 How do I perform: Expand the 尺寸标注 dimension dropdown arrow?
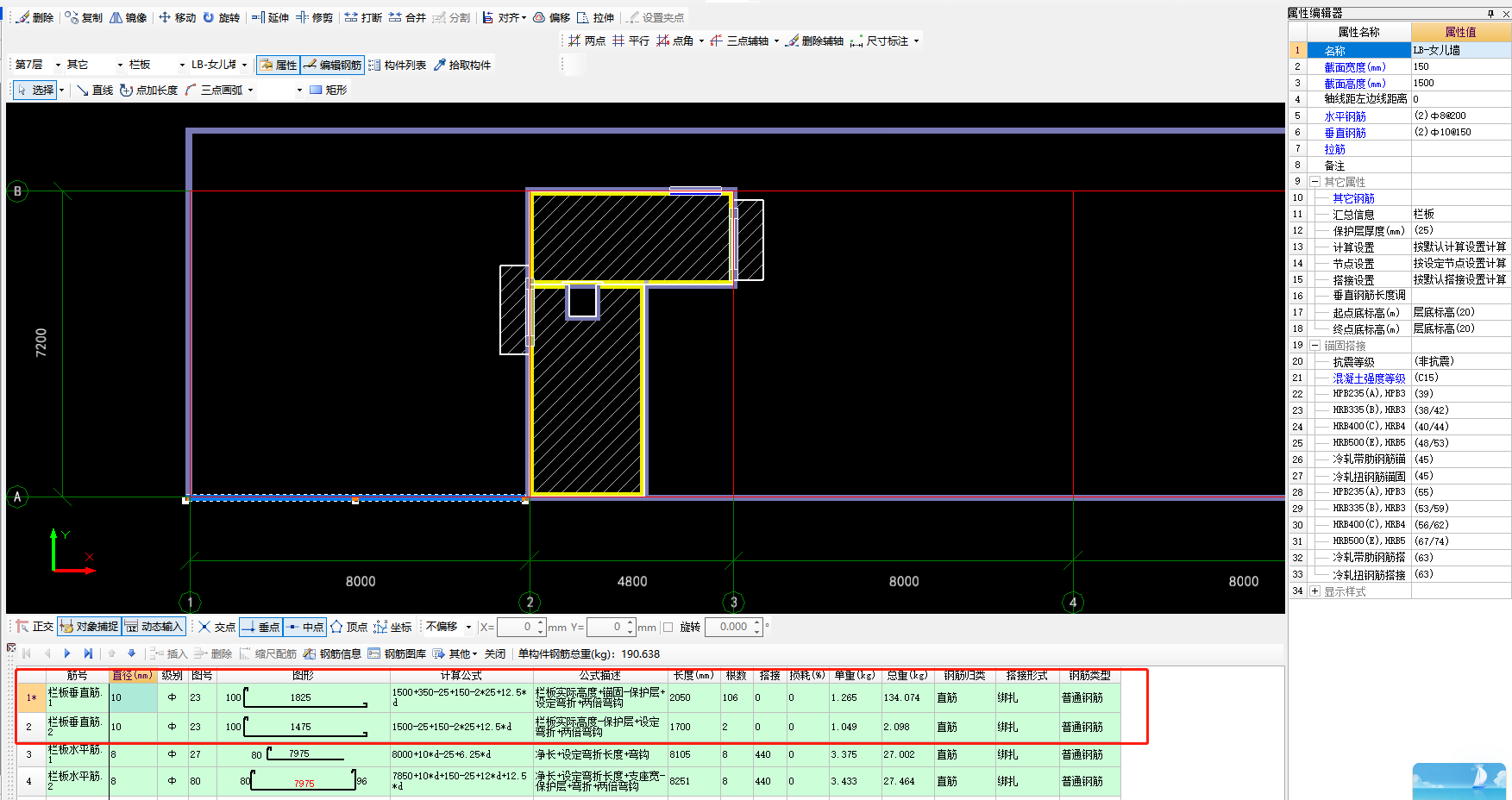pyautogui.click(x=917, y=41)
